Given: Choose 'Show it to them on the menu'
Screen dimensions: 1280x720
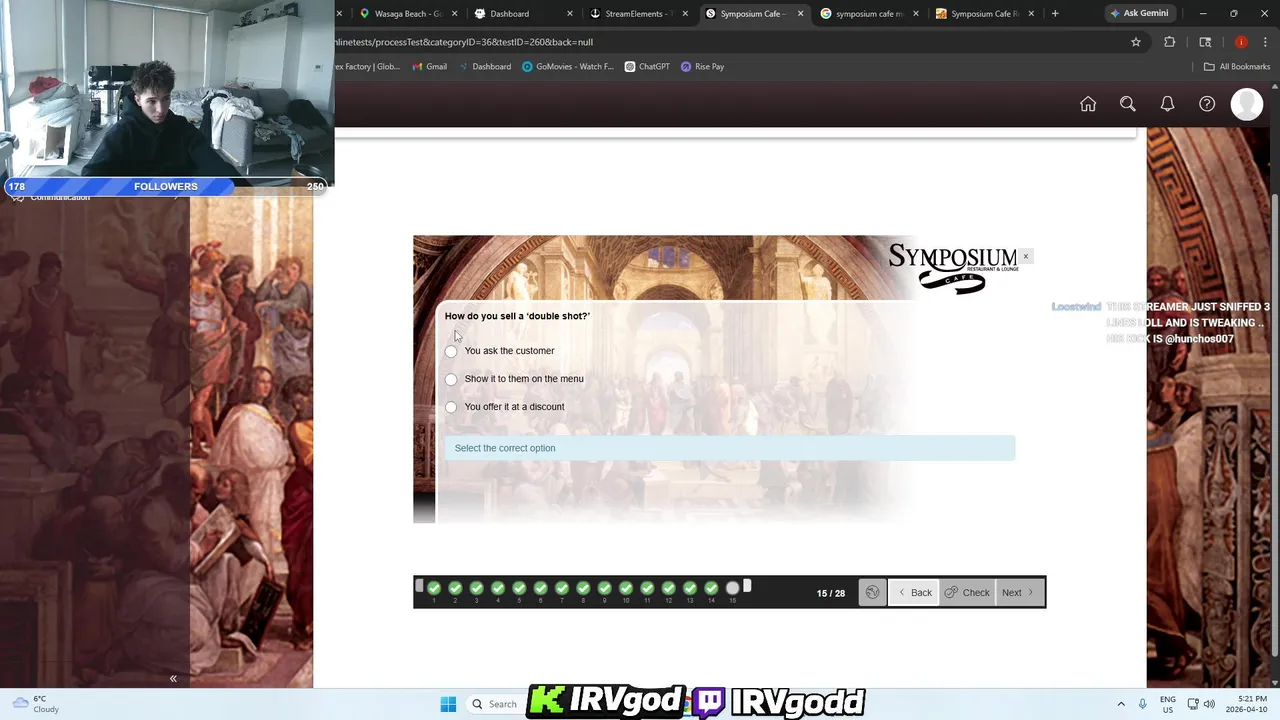Looking at the screenshot, I should point(451,379).
